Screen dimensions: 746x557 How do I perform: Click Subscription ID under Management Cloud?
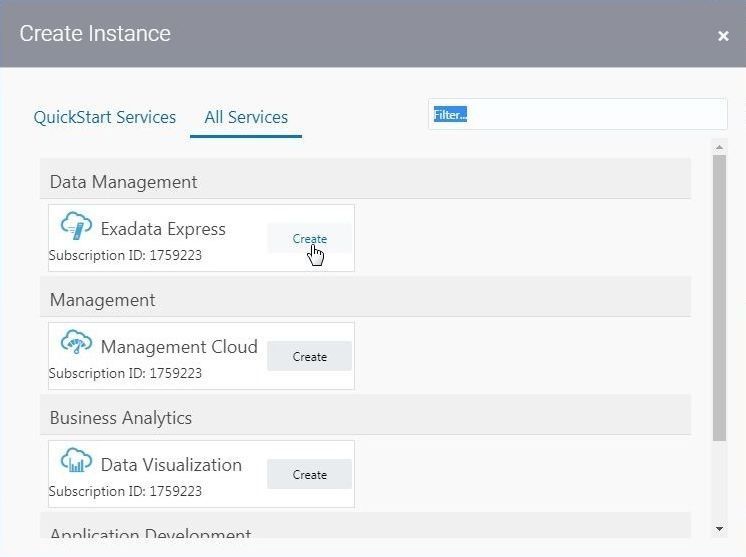pyautogui.click(x=125, y=373)
